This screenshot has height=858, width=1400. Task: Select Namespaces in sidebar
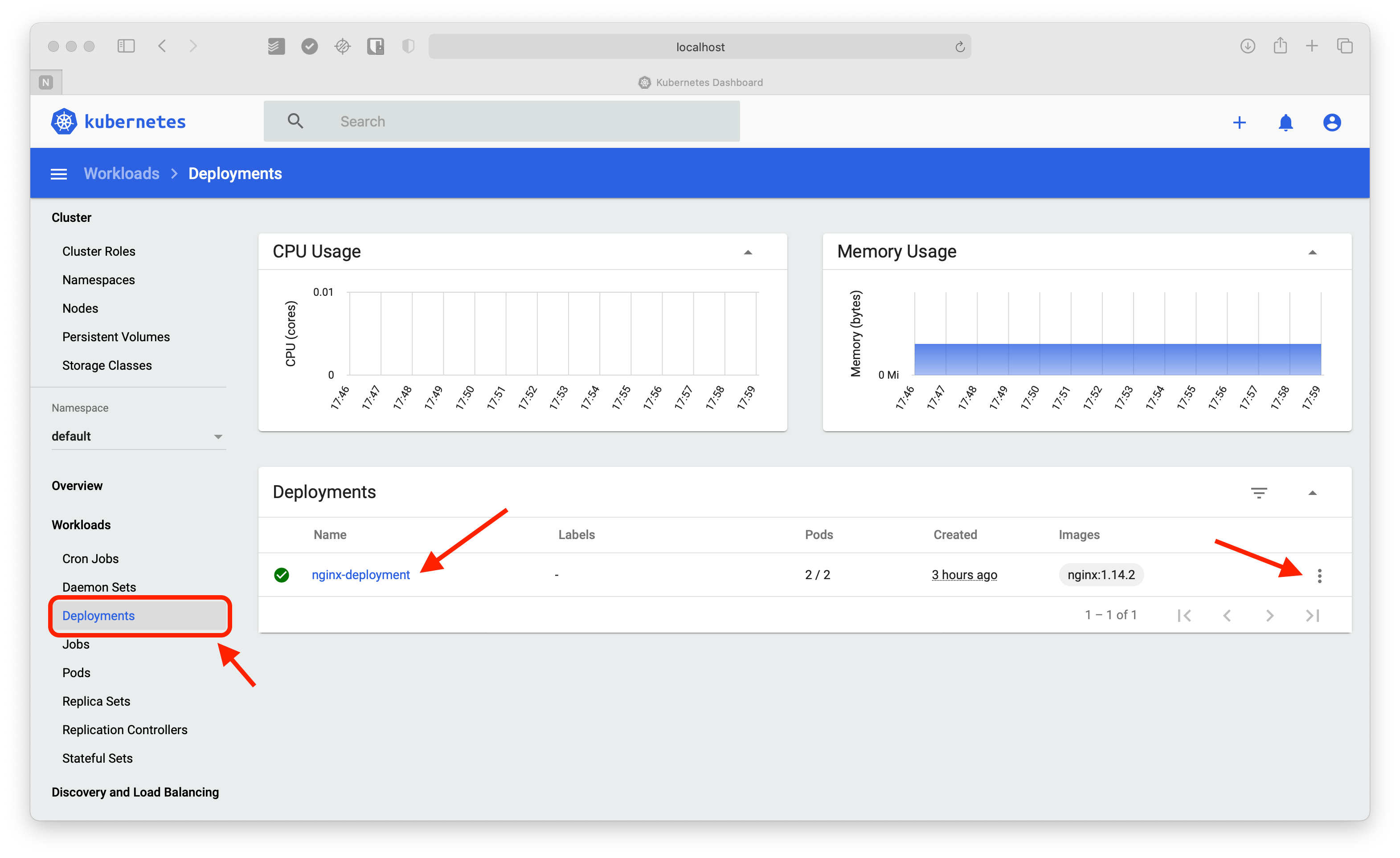tap(98, 280)
